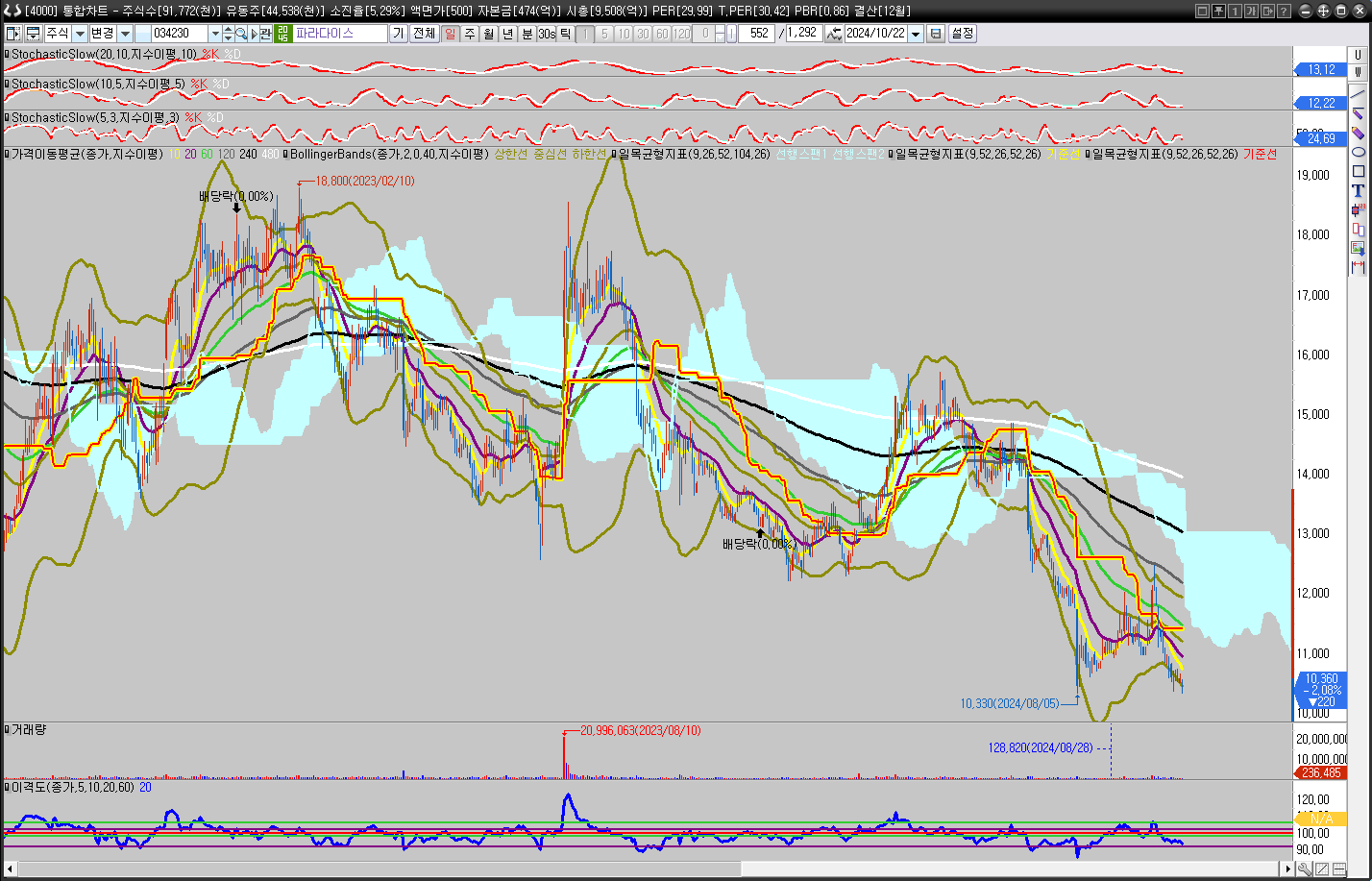Select the trend line drawing tool

pyautogui.click(x=1358, y=94)
